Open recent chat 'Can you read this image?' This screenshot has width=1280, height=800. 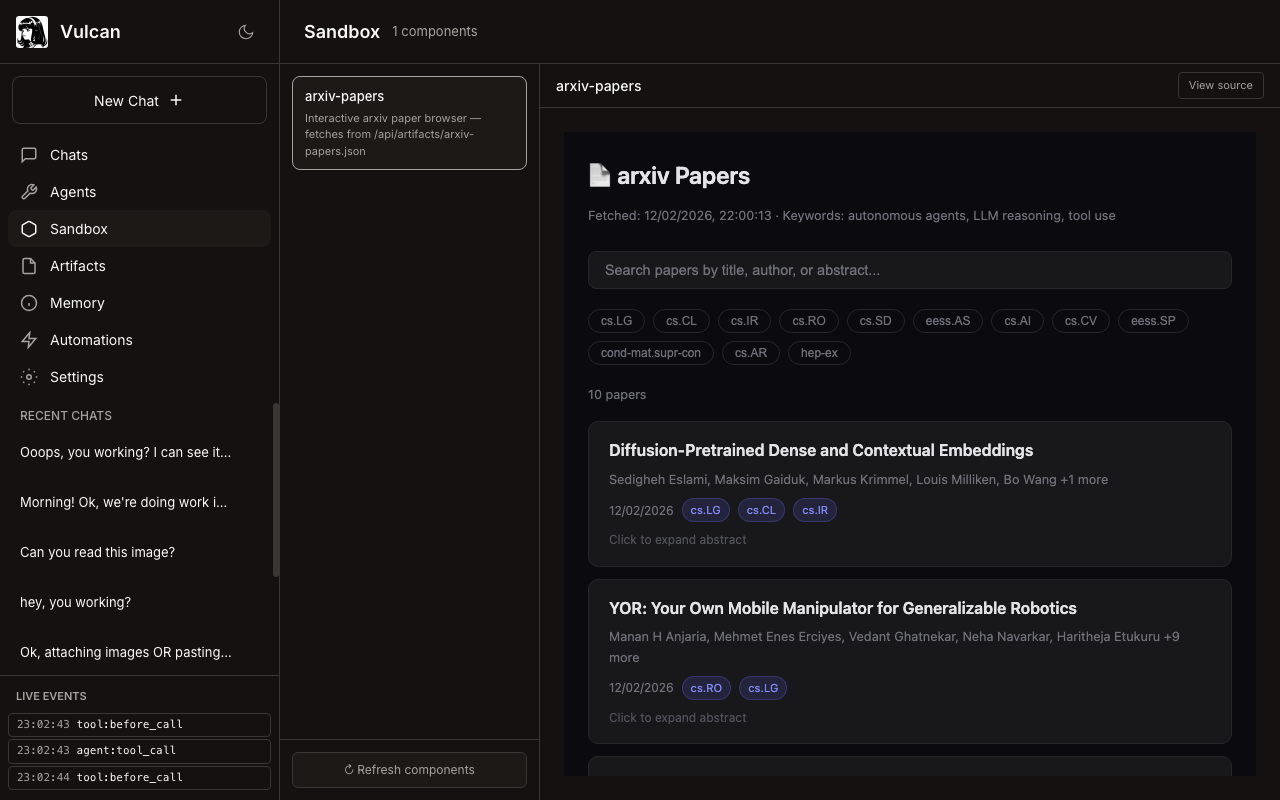[x=97, y=552]
